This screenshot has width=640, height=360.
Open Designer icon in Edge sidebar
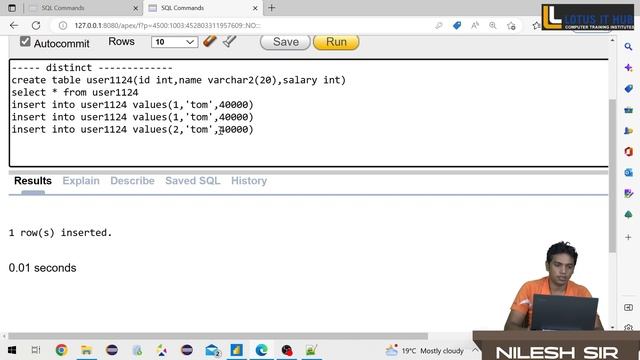[x=628, y=193]
